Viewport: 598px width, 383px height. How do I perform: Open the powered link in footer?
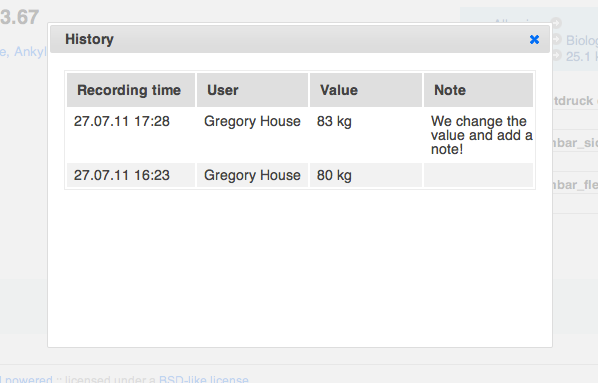[27, 379]
